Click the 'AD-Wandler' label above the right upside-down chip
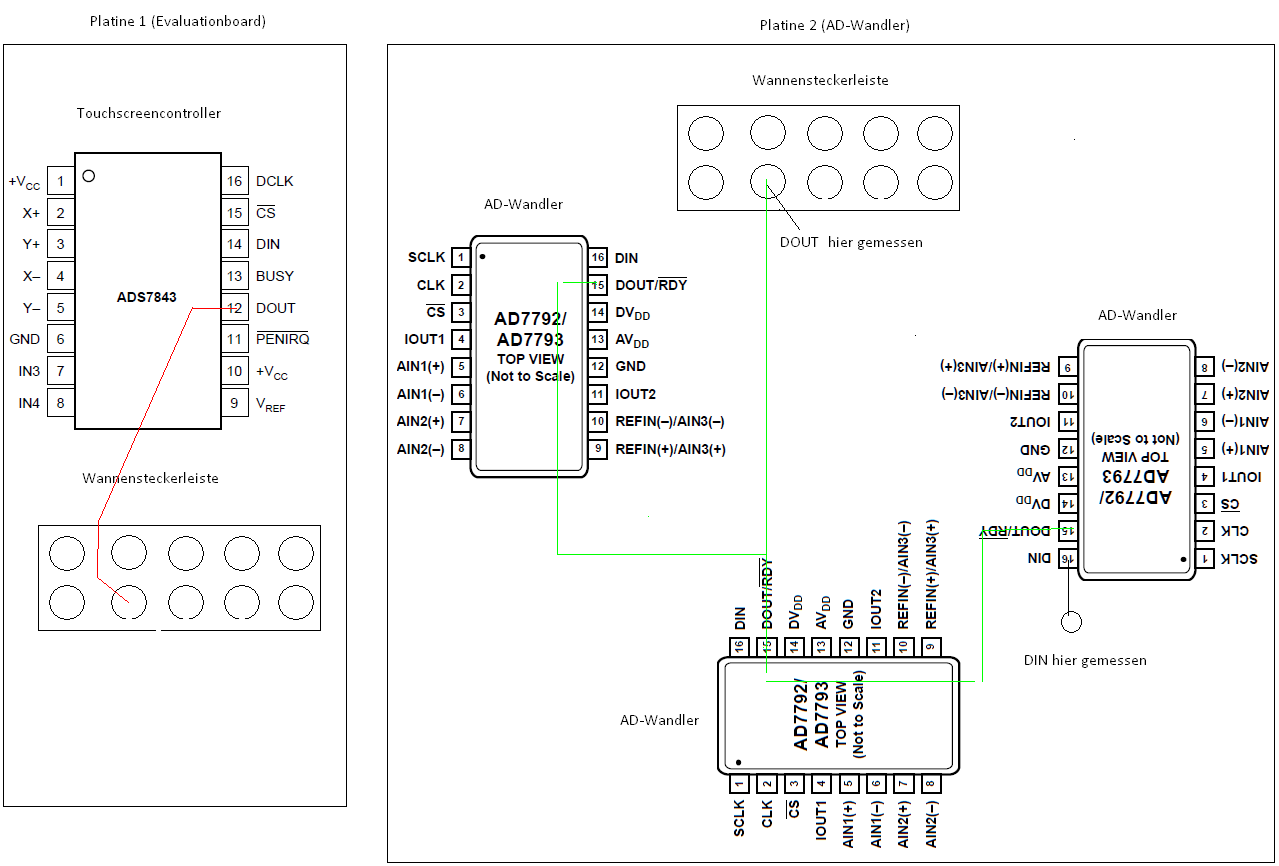The height and width of the screenshot is (866, 1279). (x=1137, y=315)
